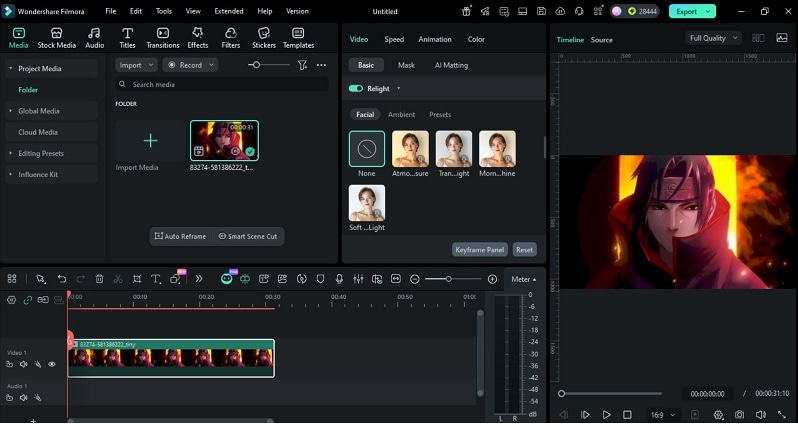The image size is (798, 424).
Task: Open the Titles tab
Action: pyautogui.click(x=127, y=38)
